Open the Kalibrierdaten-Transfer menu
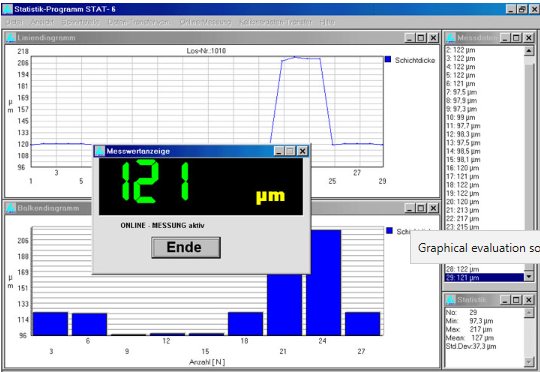This screenshot has width=540, height=372. point(276,22)
